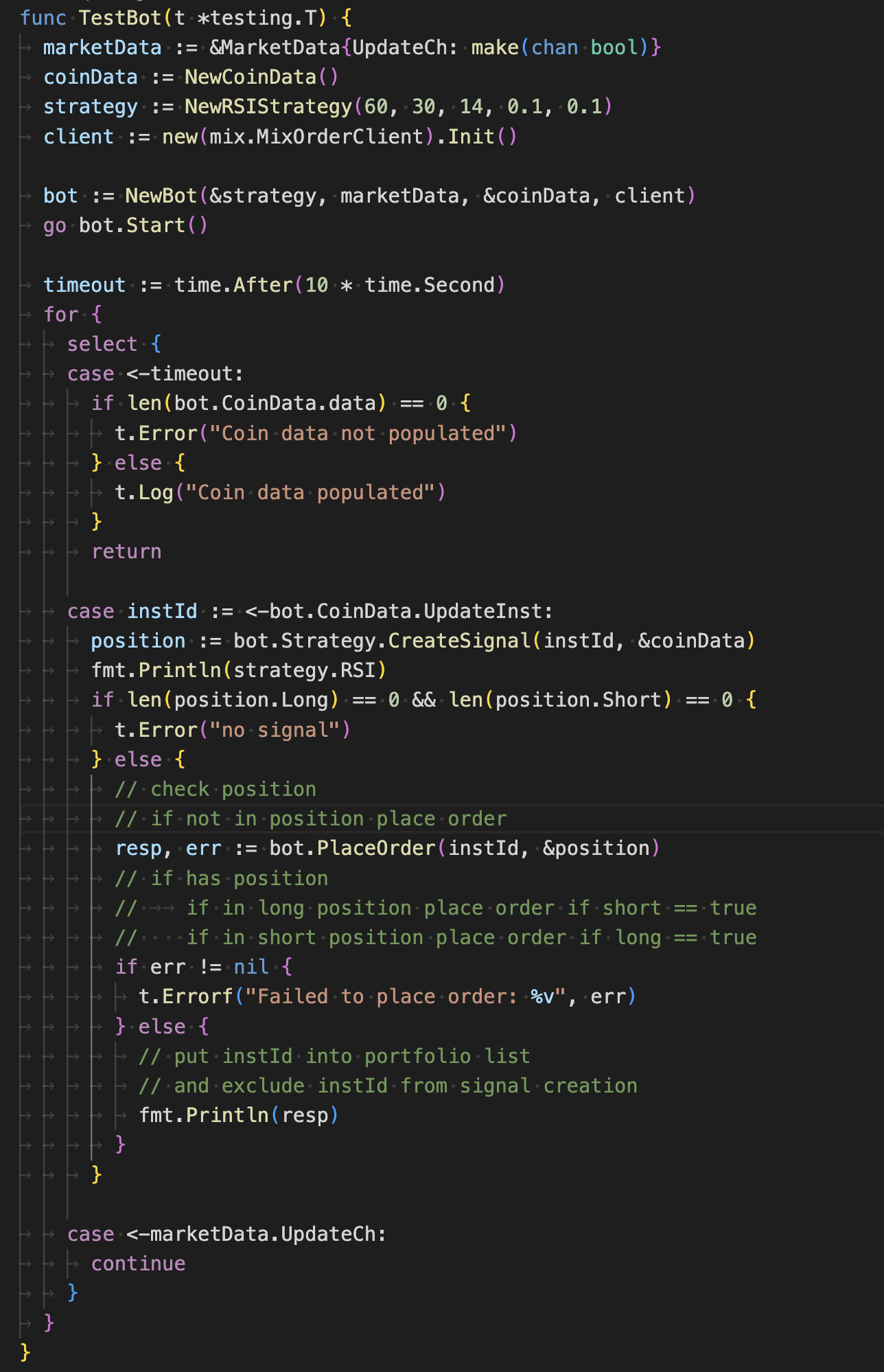Click the NewBot constructor call
The width and height of the screenshot is (884, 1372).
click(x=161, y=196)
